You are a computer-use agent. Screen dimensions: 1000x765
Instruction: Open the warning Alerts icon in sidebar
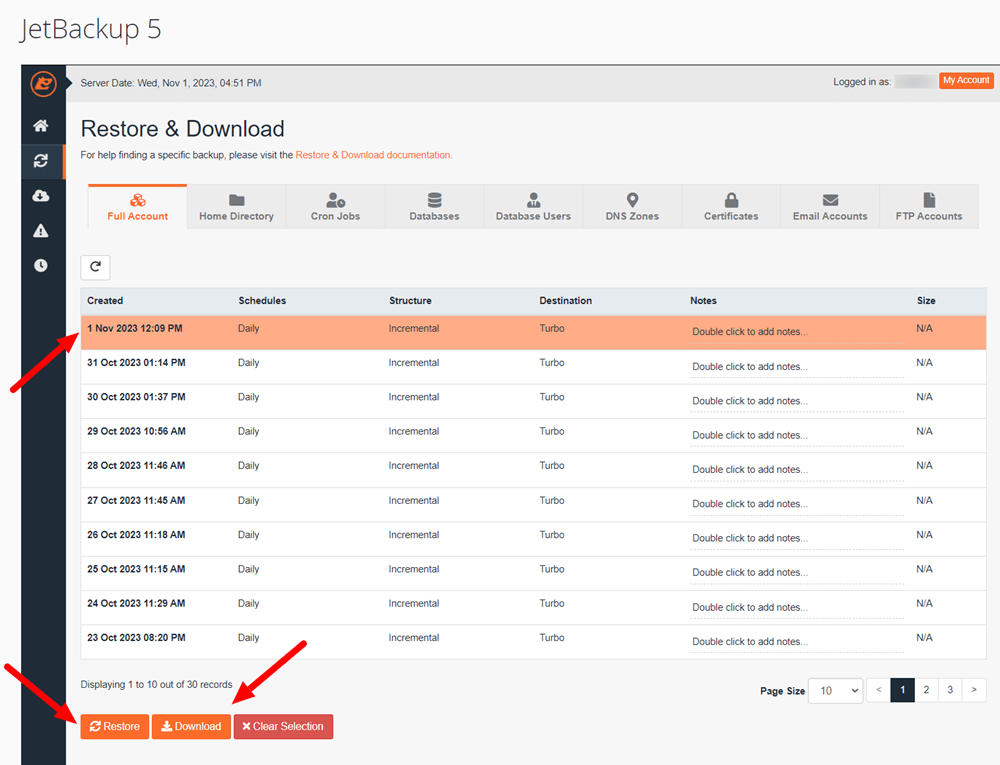click(x=41, y=231)
